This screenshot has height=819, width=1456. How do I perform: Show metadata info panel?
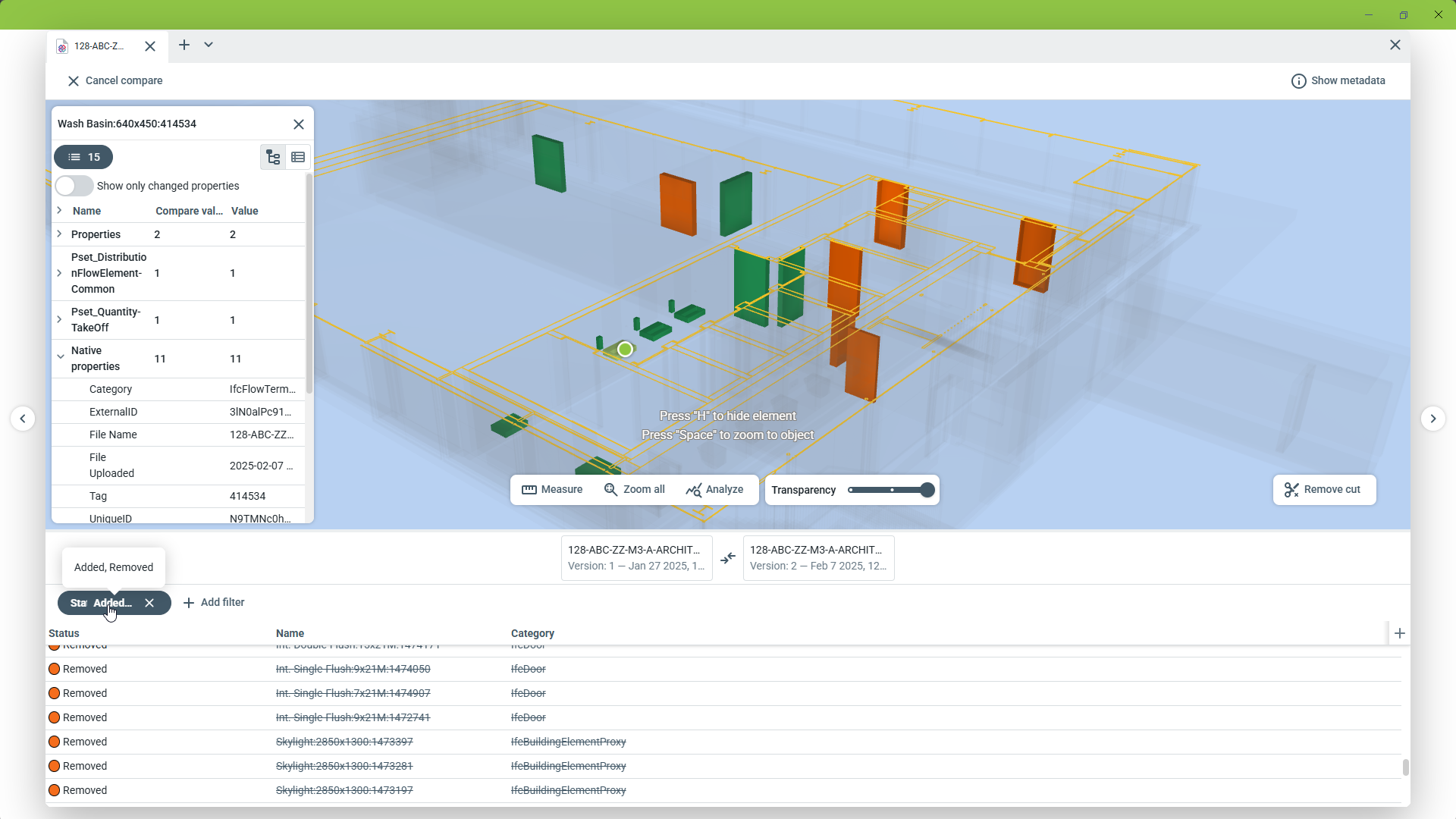[x=1338, y=80]
